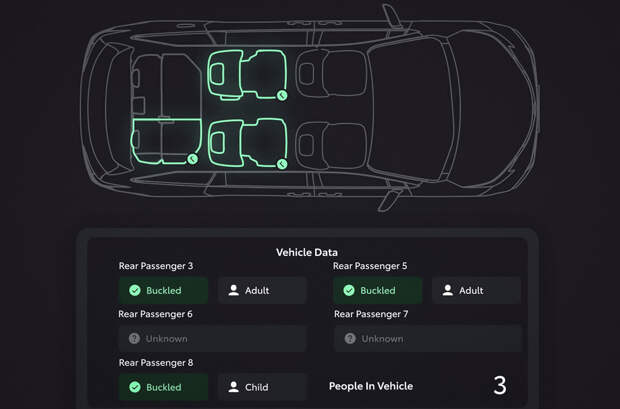Screen dimensions: 620x409
Task: Click the seatbelt badge on the upper middle-row seat
Action: pyautogui.click(x=282, y=95)
